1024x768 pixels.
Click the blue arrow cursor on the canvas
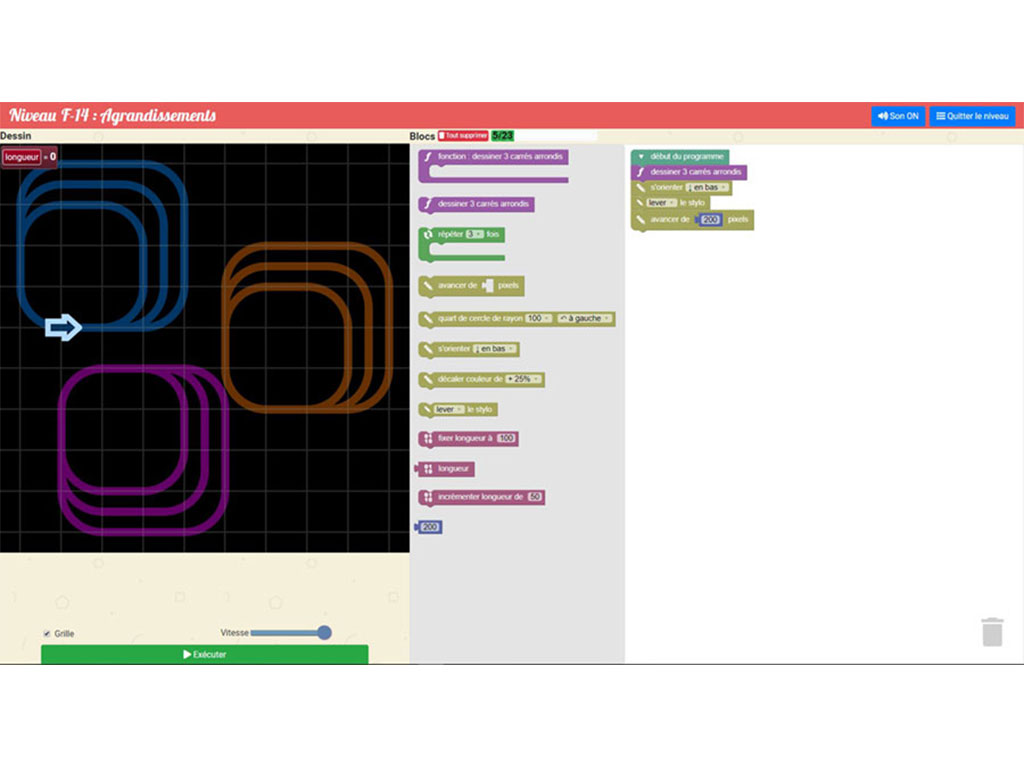63,327
